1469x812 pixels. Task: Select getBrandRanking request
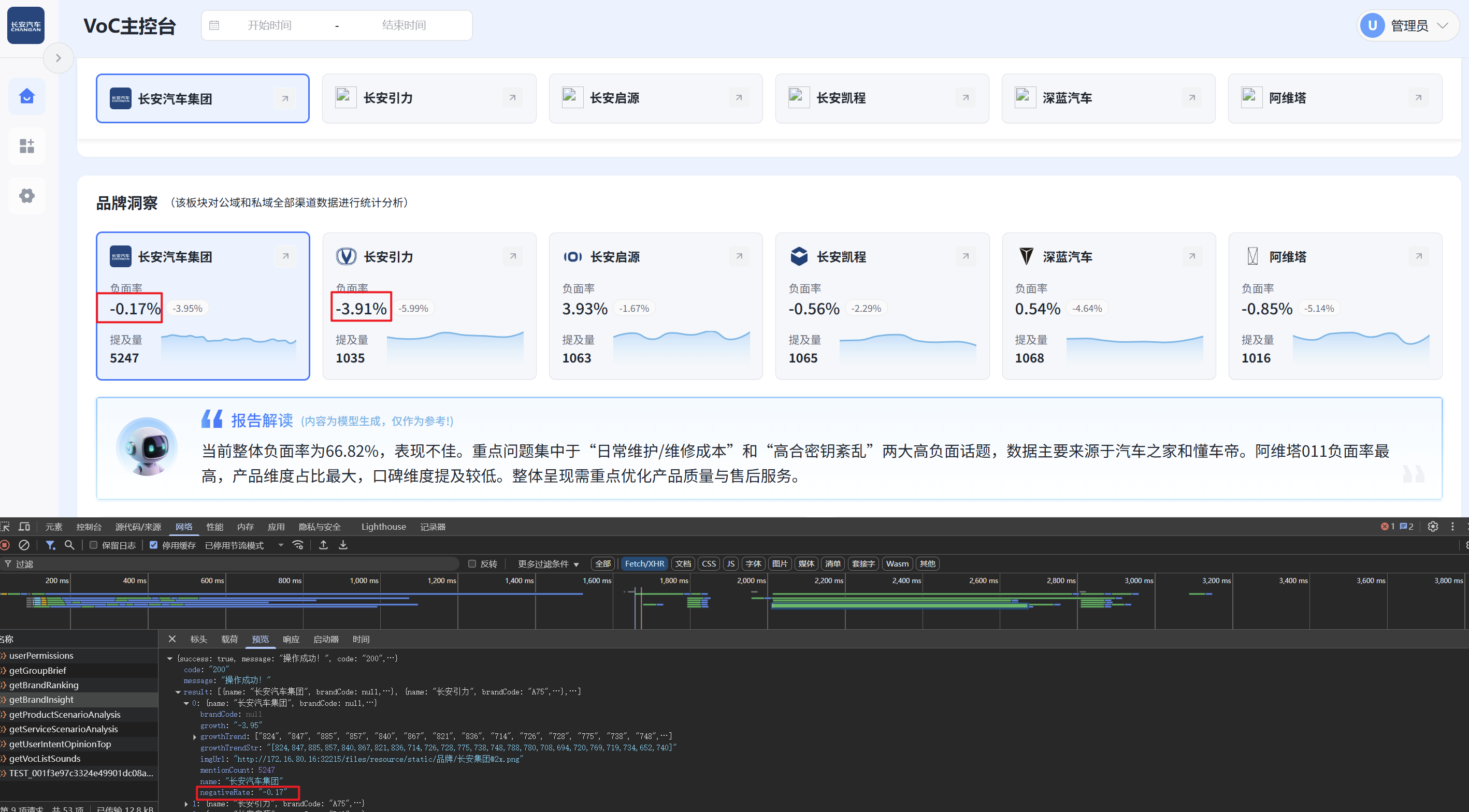point(79,685)
